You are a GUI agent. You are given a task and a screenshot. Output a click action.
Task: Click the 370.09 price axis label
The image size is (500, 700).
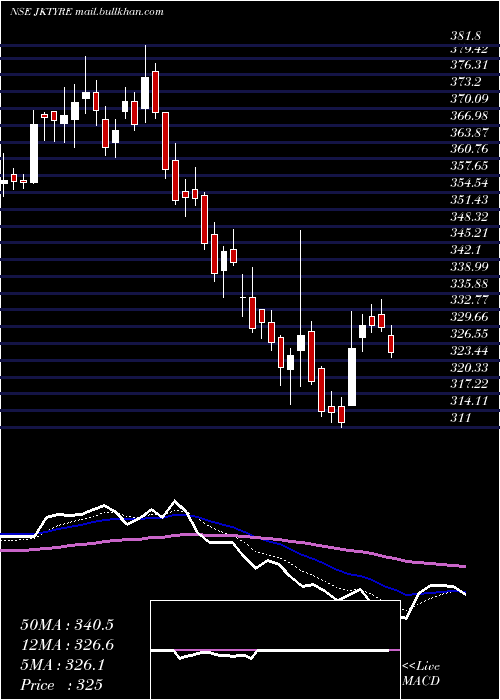click(469, 98)
